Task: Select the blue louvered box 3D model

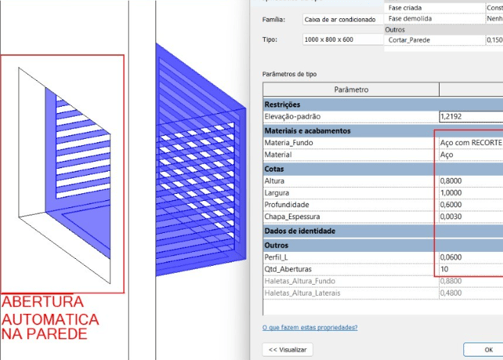Action: [201, 160]
